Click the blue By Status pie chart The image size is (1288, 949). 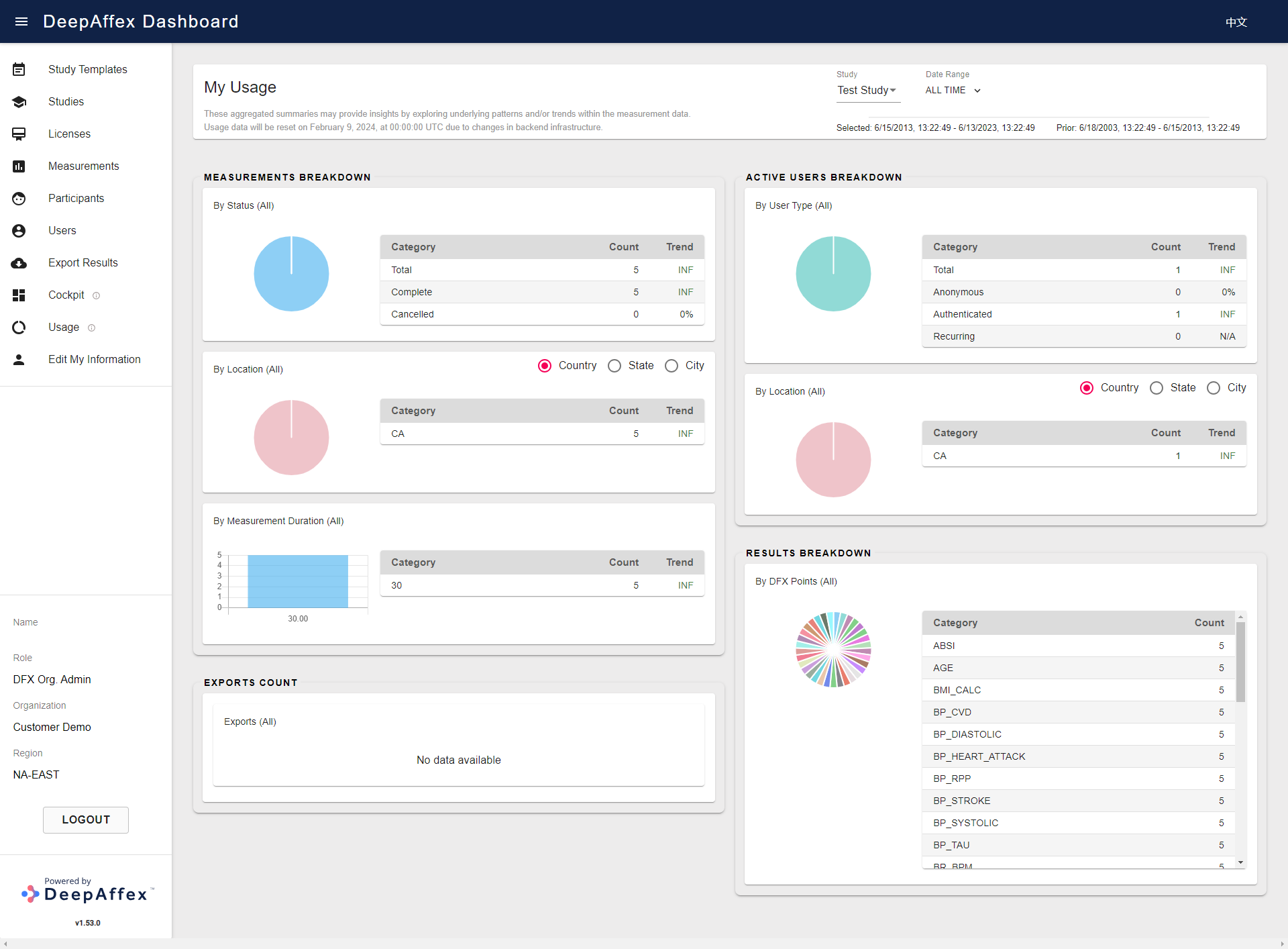[x=291, y=273]
